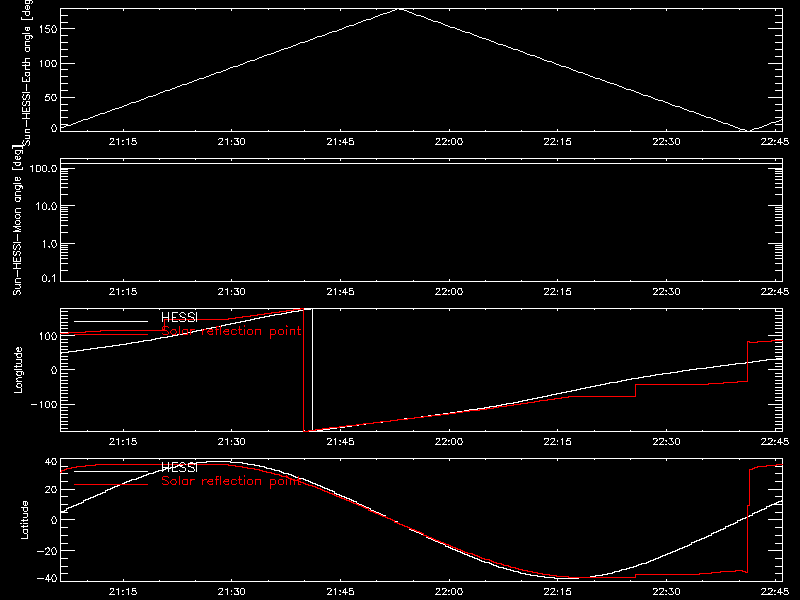Click 100 tick on Longitude axis
Image resolution: width=800 pixels, height=600 pixels.
coord(47,336)
